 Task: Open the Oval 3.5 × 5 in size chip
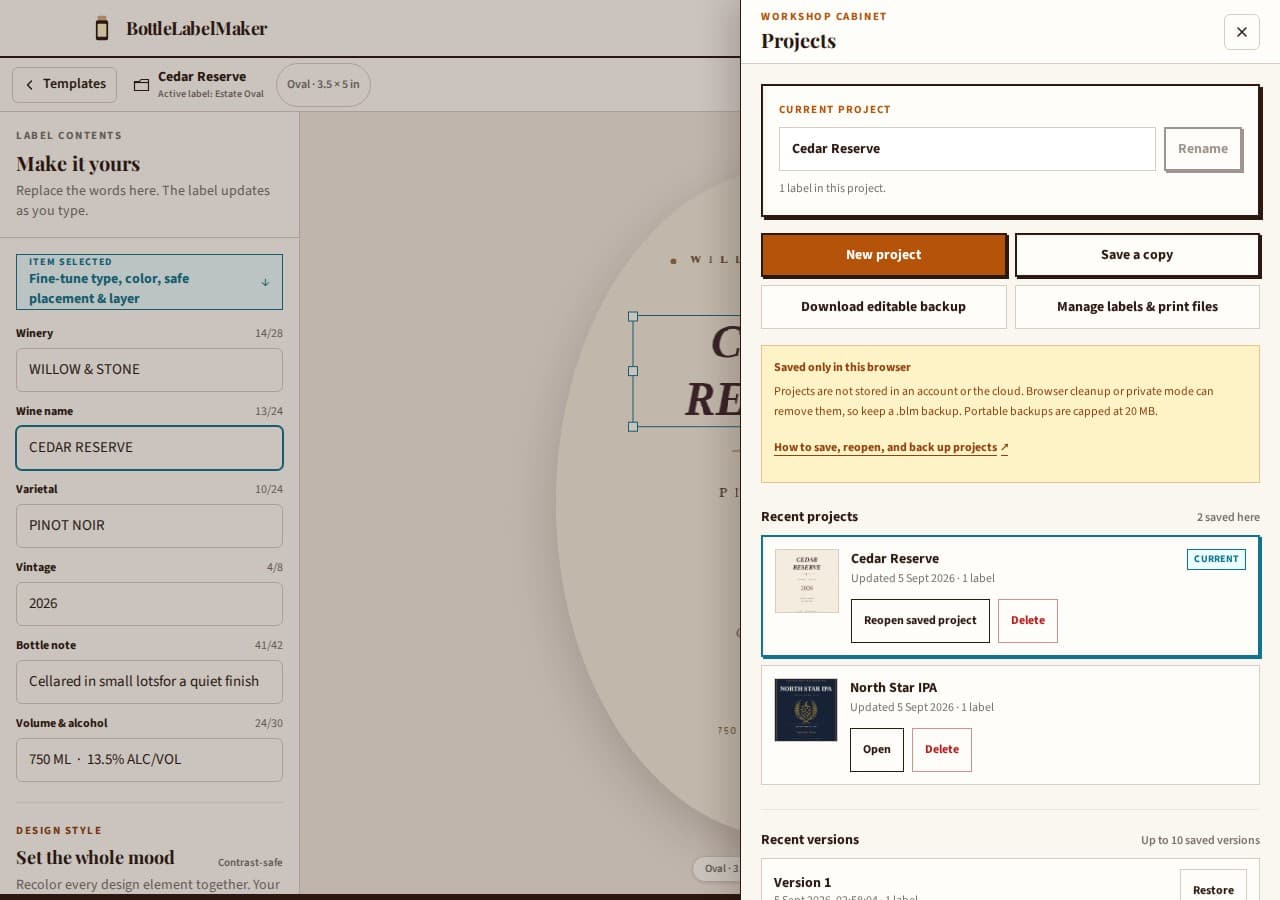tap(323, 85)
